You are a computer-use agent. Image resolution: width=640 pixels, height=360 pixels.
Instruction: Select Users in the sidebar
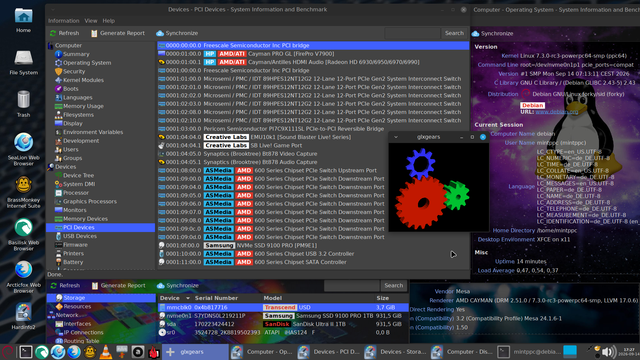pos(70,149)
